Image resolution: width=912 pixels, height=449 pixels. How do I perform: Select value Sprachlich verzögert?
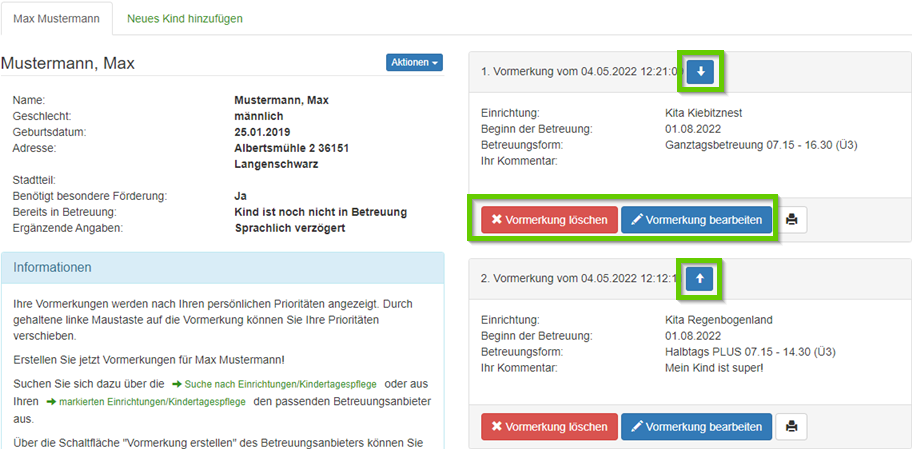click(x=290, y=228)
